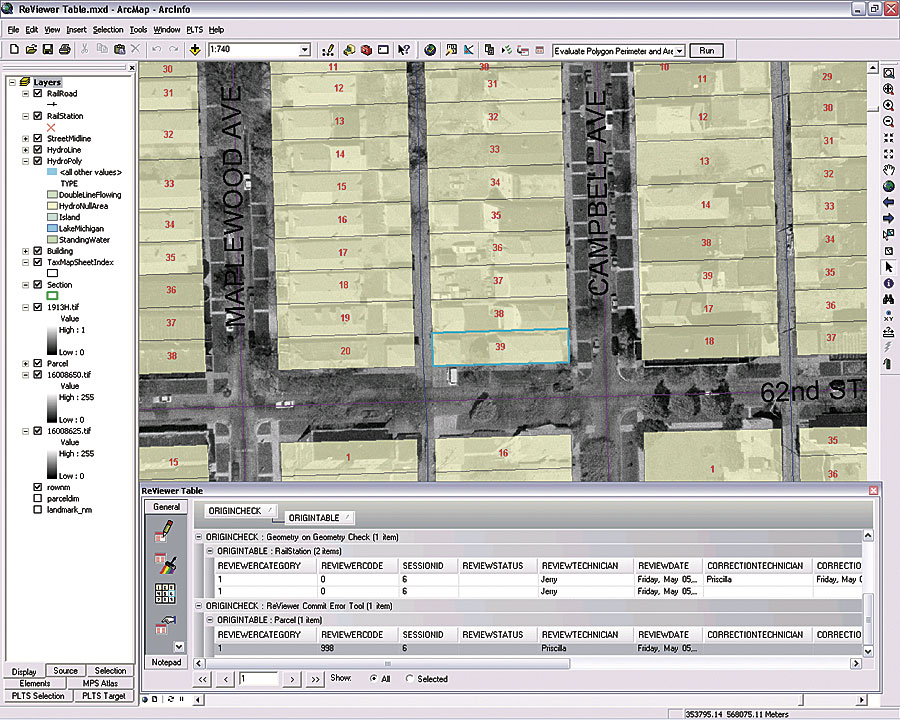Switch to the Source tab
This screenshot has width=900, height=720.
coord(66,671)
